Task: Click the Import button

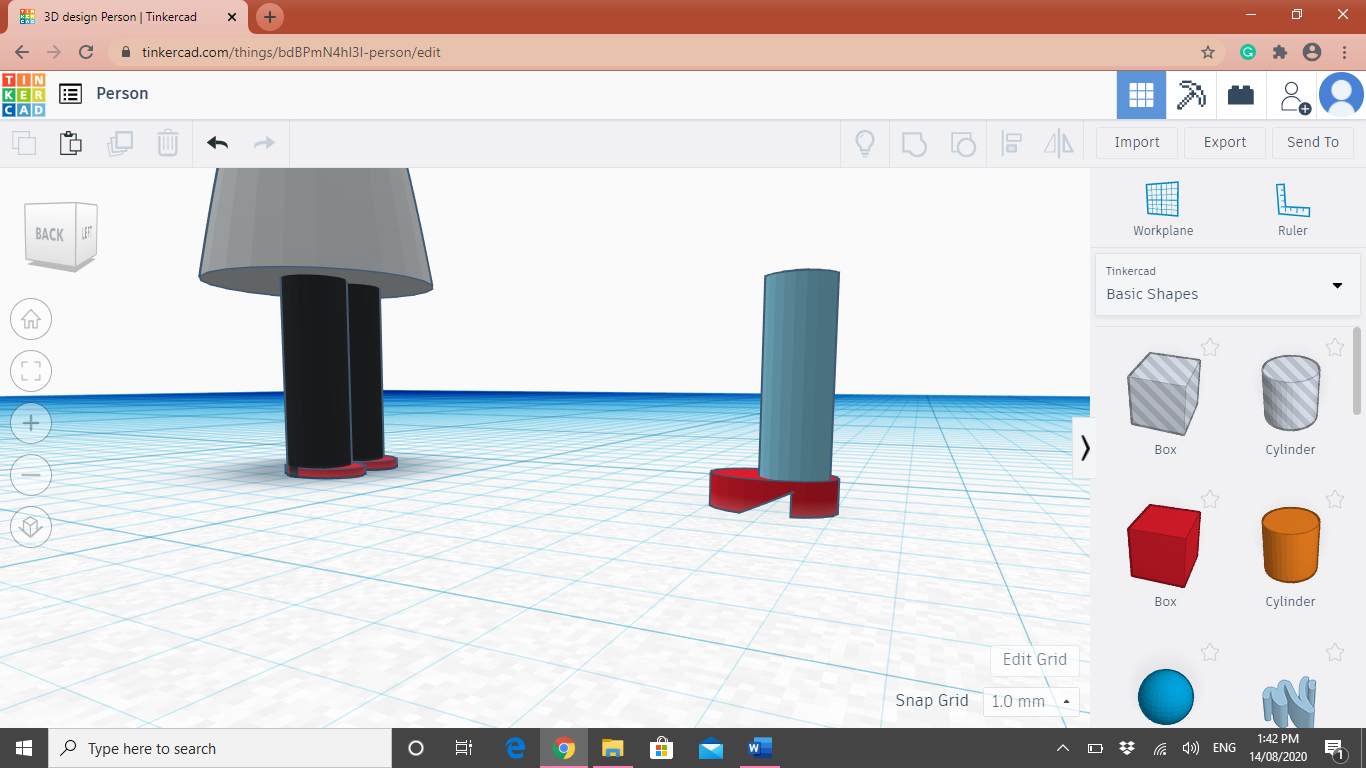Action: click(1137, 142)
